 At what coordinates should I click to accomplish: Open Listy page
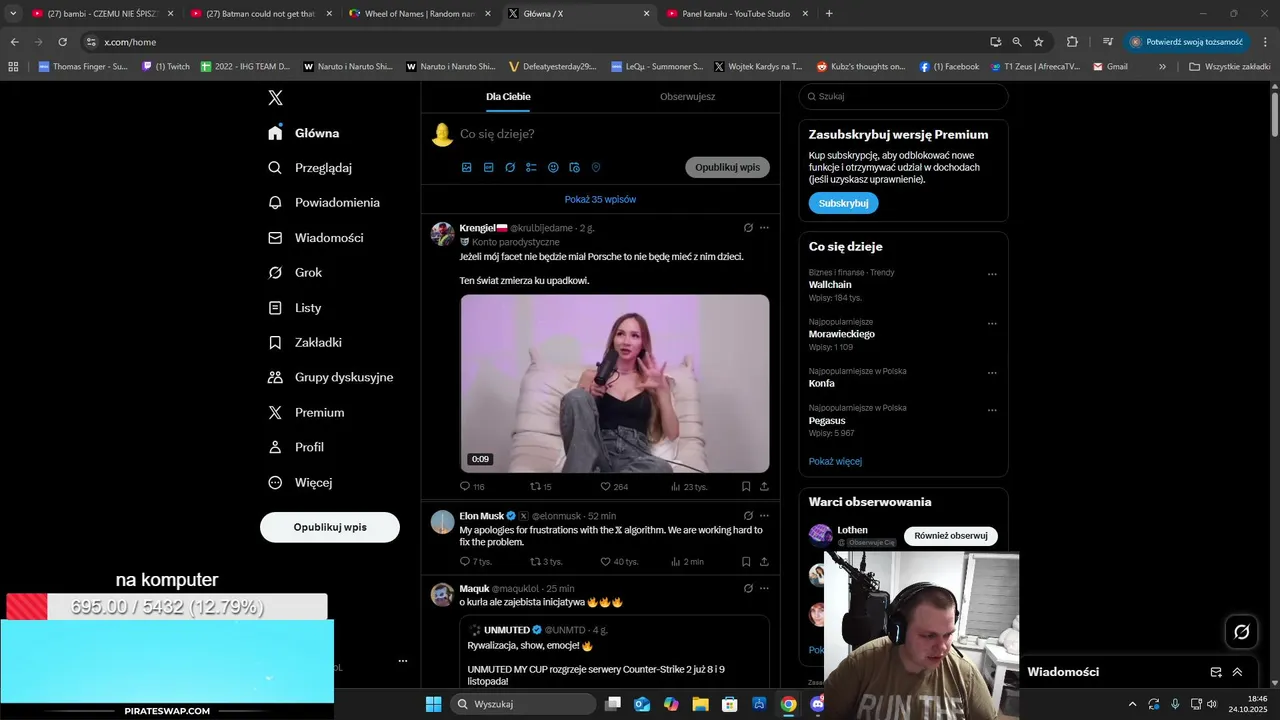click(x=295, y=308)
